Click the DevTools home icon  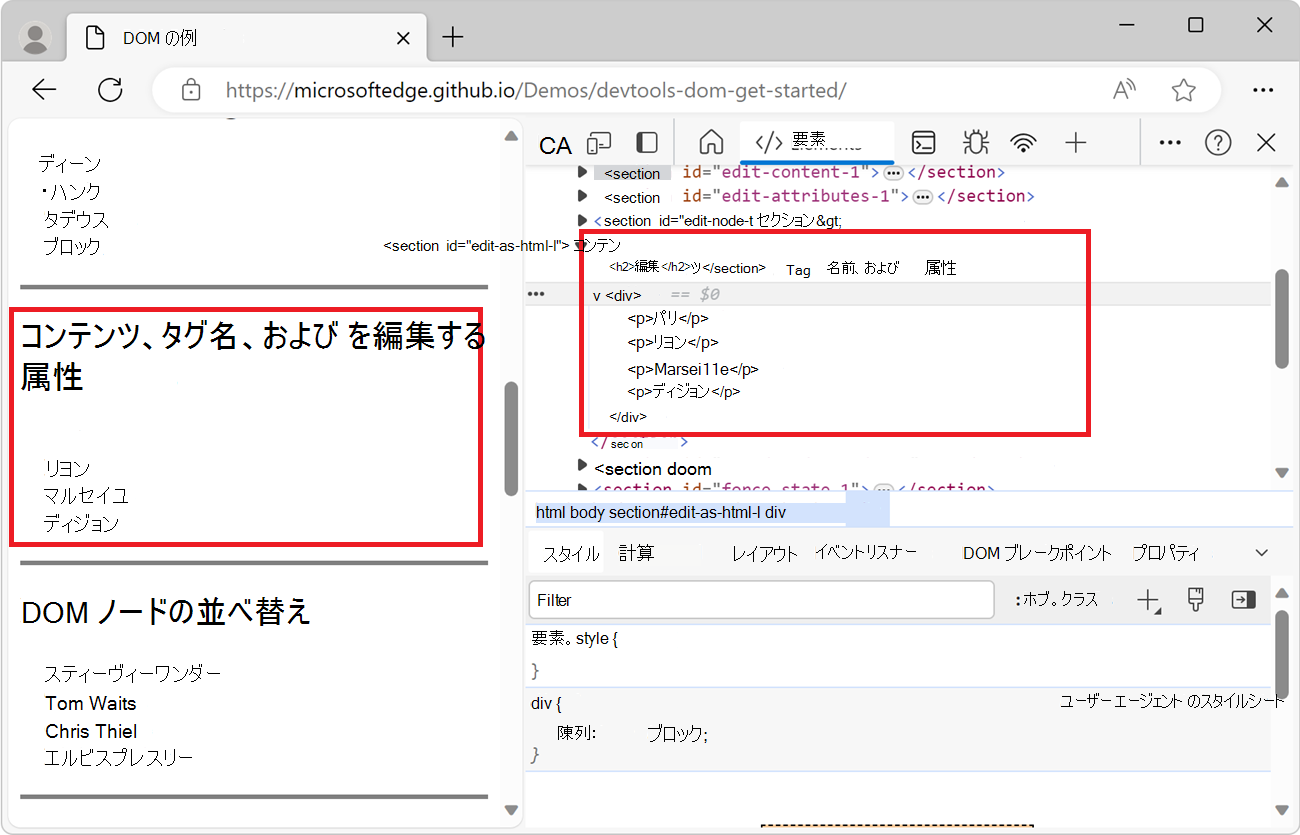pyautogui.click(x=711, y=143)
